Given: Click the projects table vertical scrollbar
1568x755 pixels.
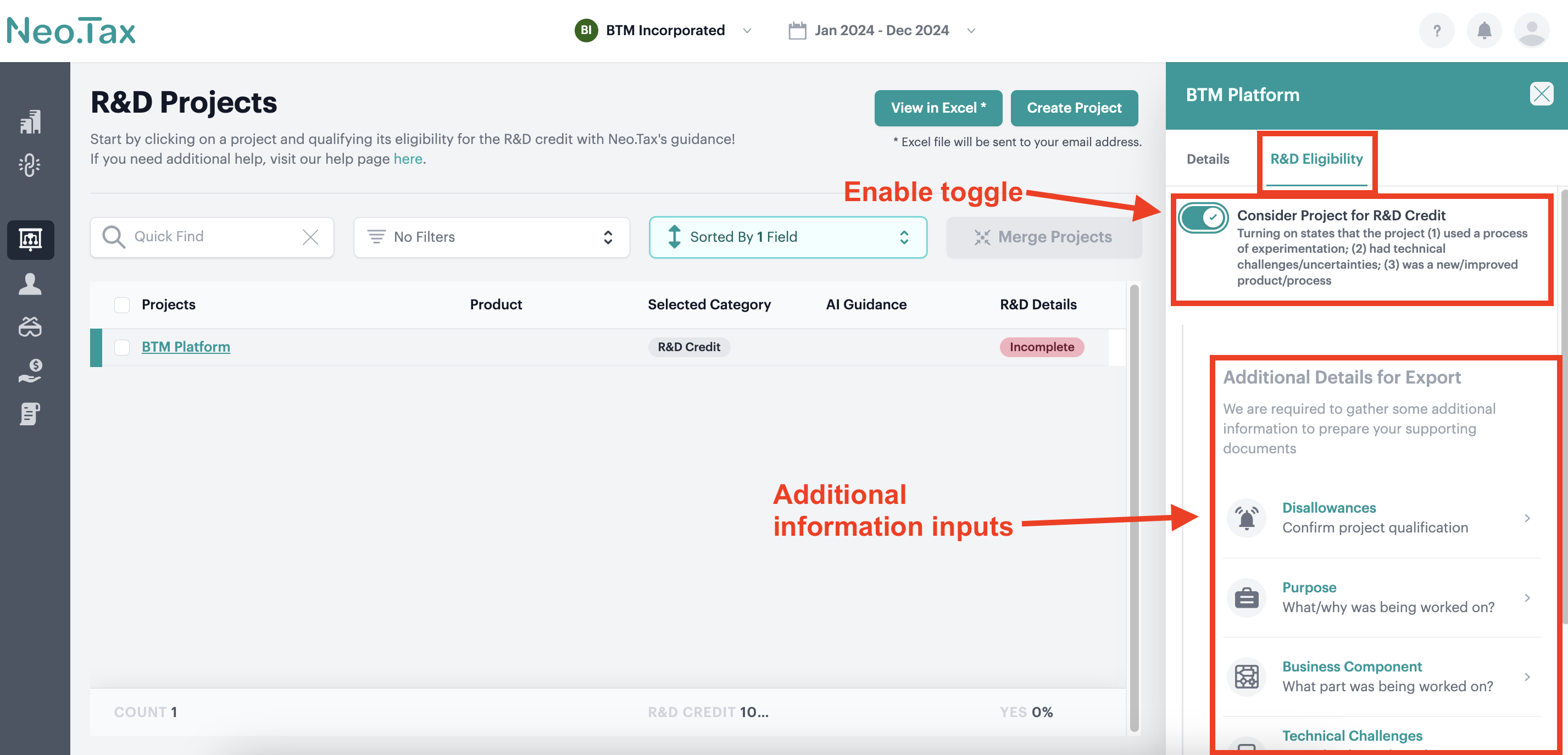Looking at the screenshot, I should pos(1134,508).
